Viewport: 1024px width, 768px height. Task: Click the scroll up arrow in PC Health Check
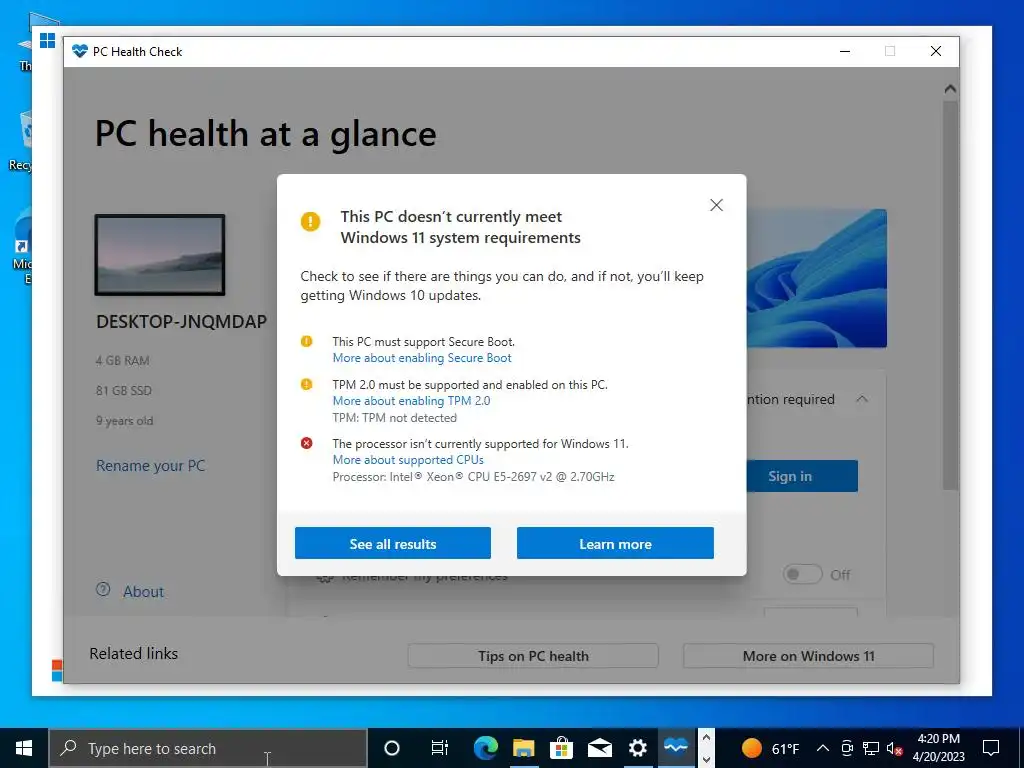coord(950,88)
